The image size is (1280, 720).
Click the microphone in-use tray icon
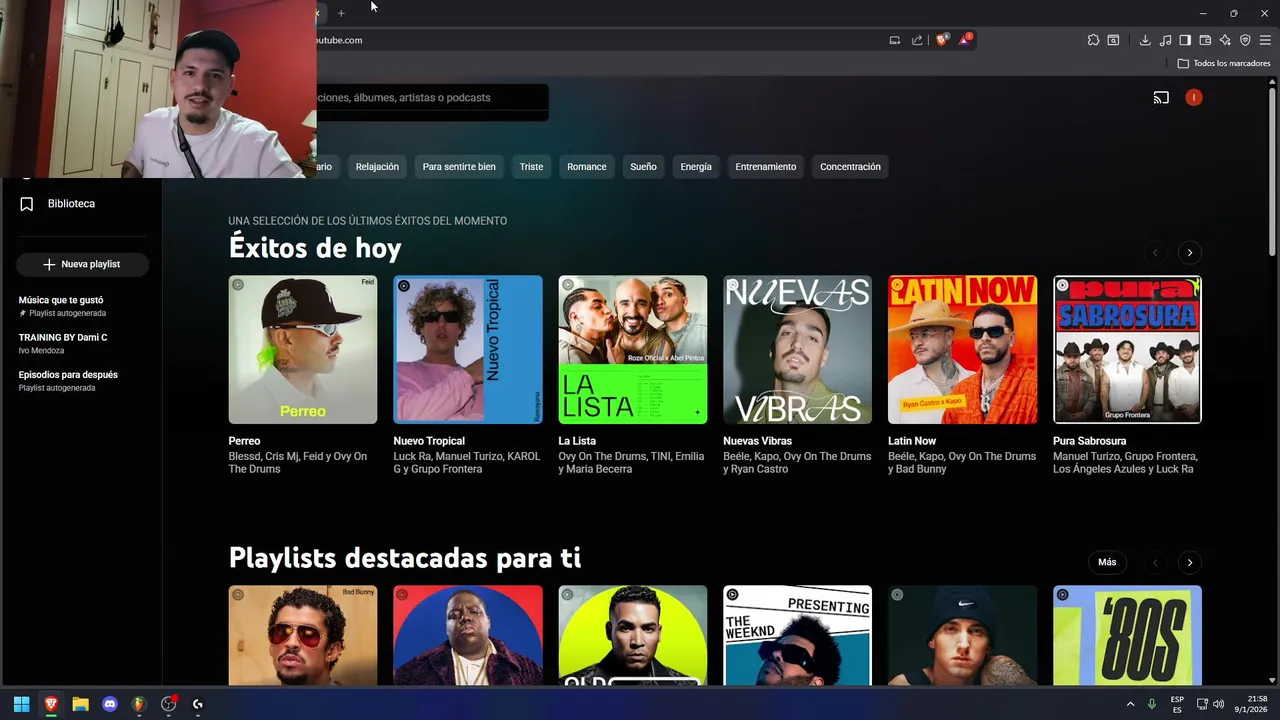click(1153, 704)
